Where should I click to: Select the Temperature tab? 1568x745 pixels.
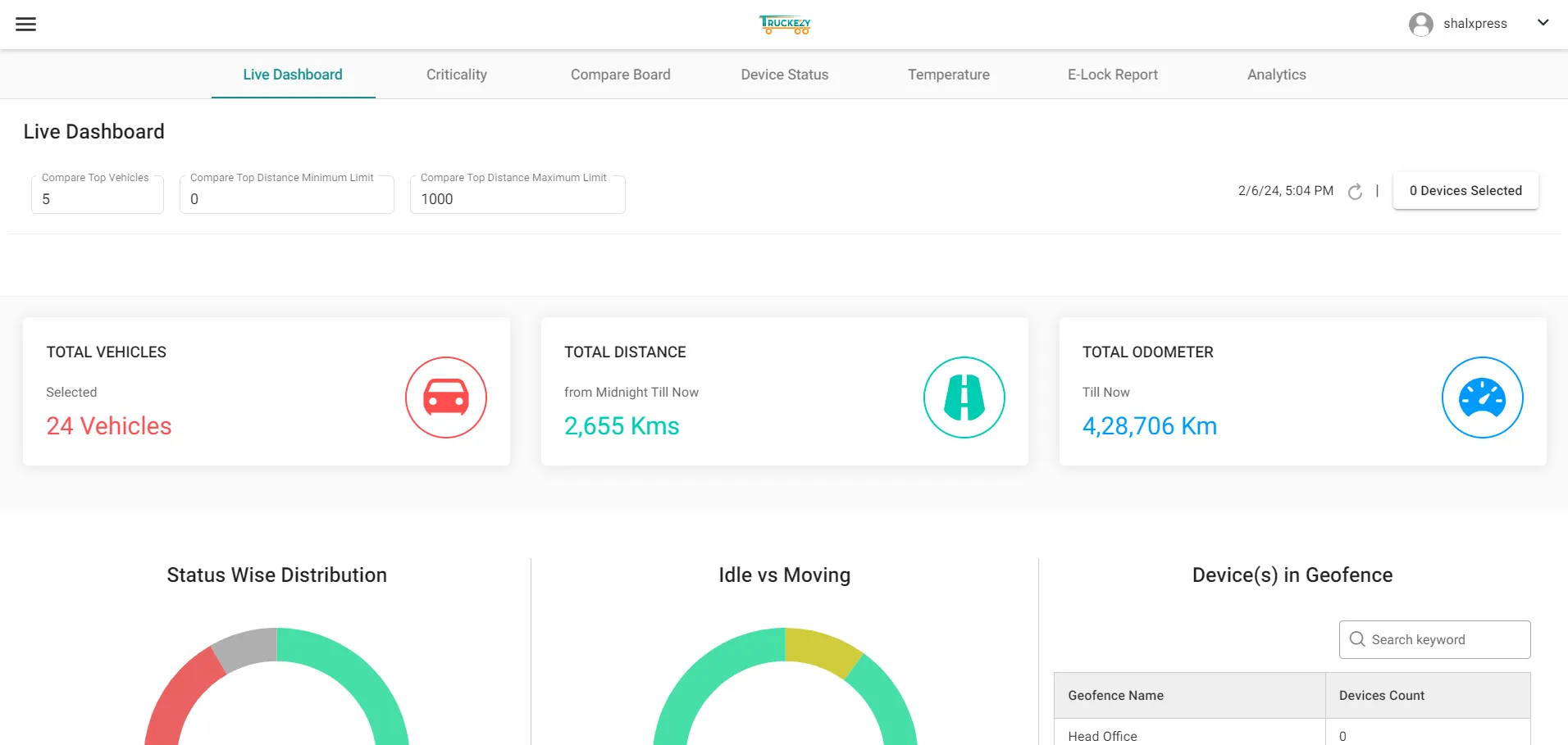click(x=949, y=75)
